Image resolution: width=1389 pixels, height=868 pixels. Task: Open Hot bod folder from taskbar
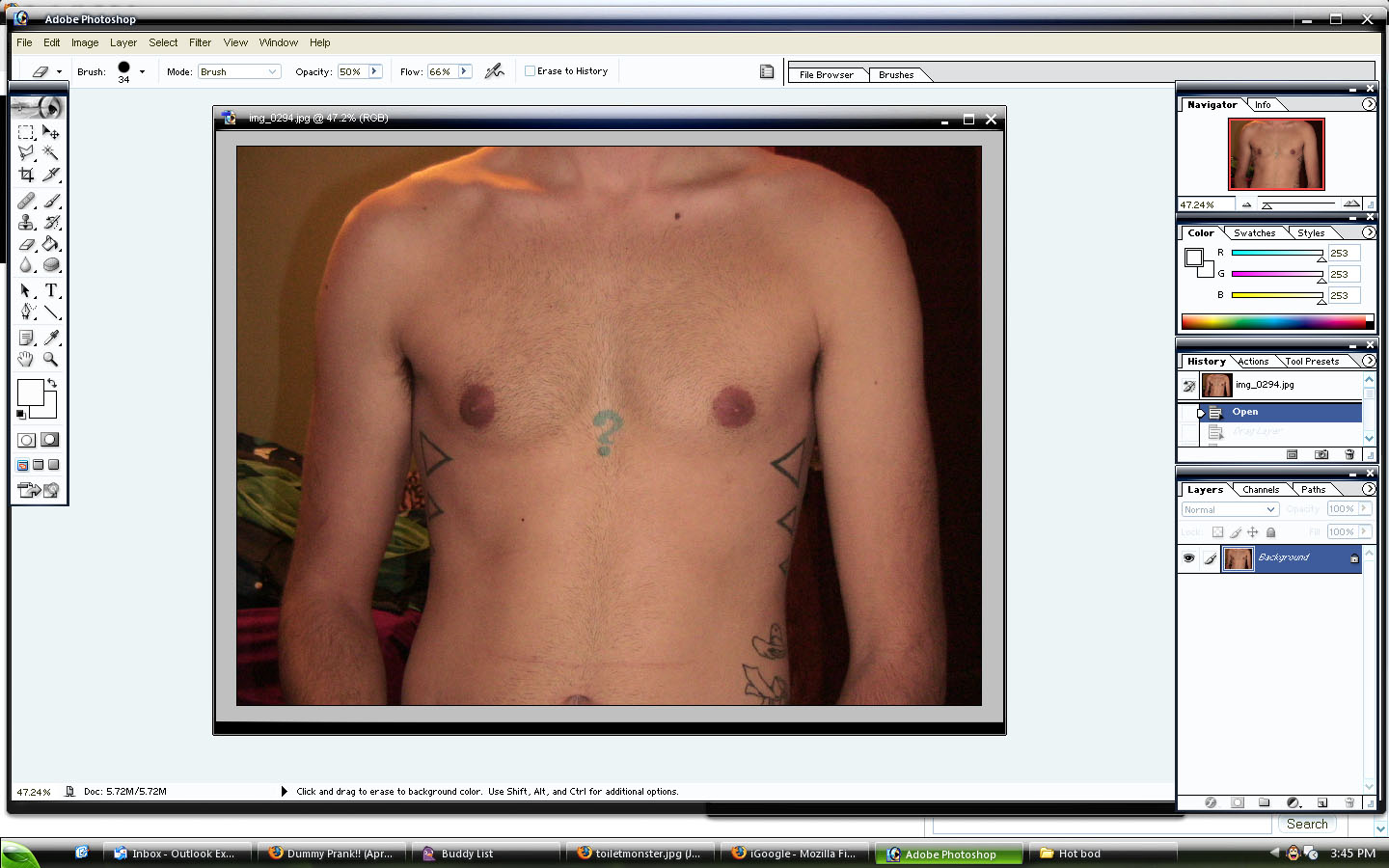1103,854
